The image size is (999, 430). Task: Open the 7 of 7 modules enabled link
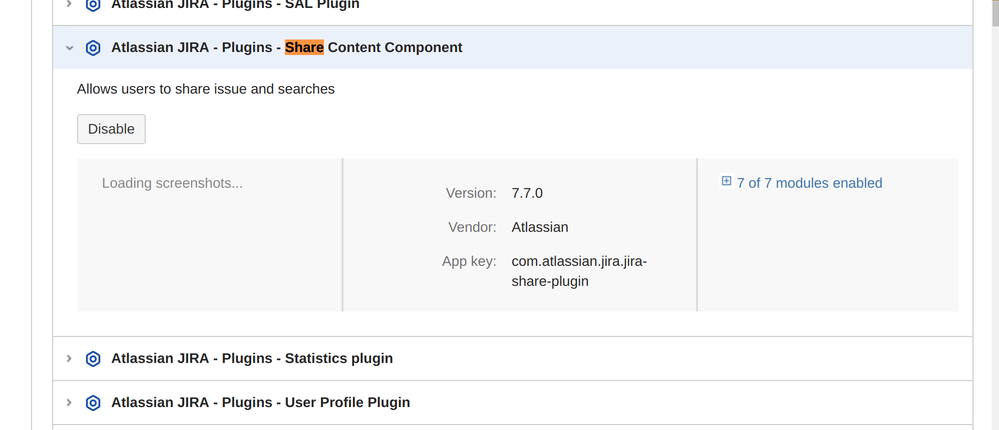point(809,183)
